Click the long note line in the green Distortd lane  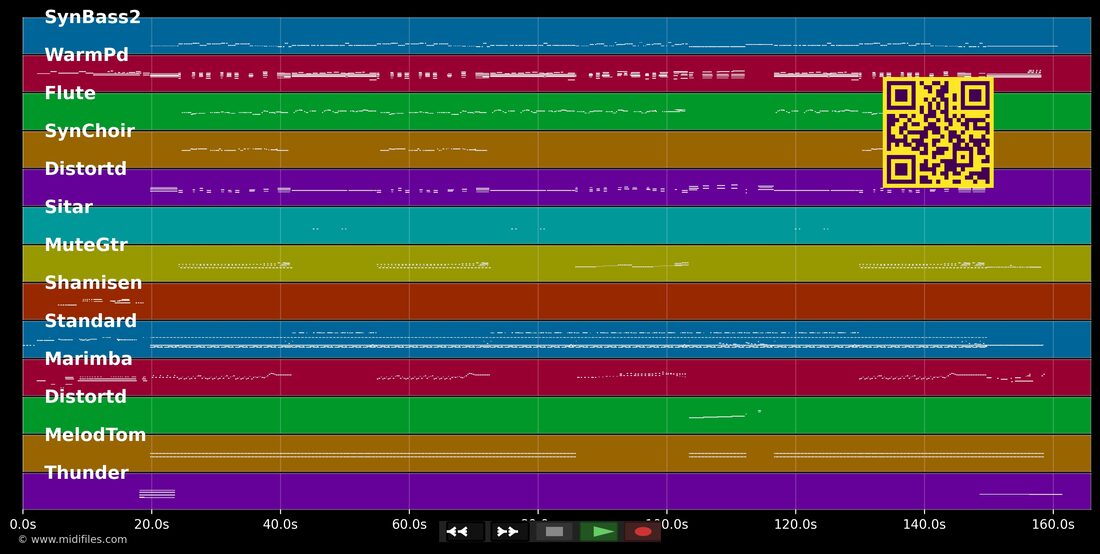click(717, 417)
